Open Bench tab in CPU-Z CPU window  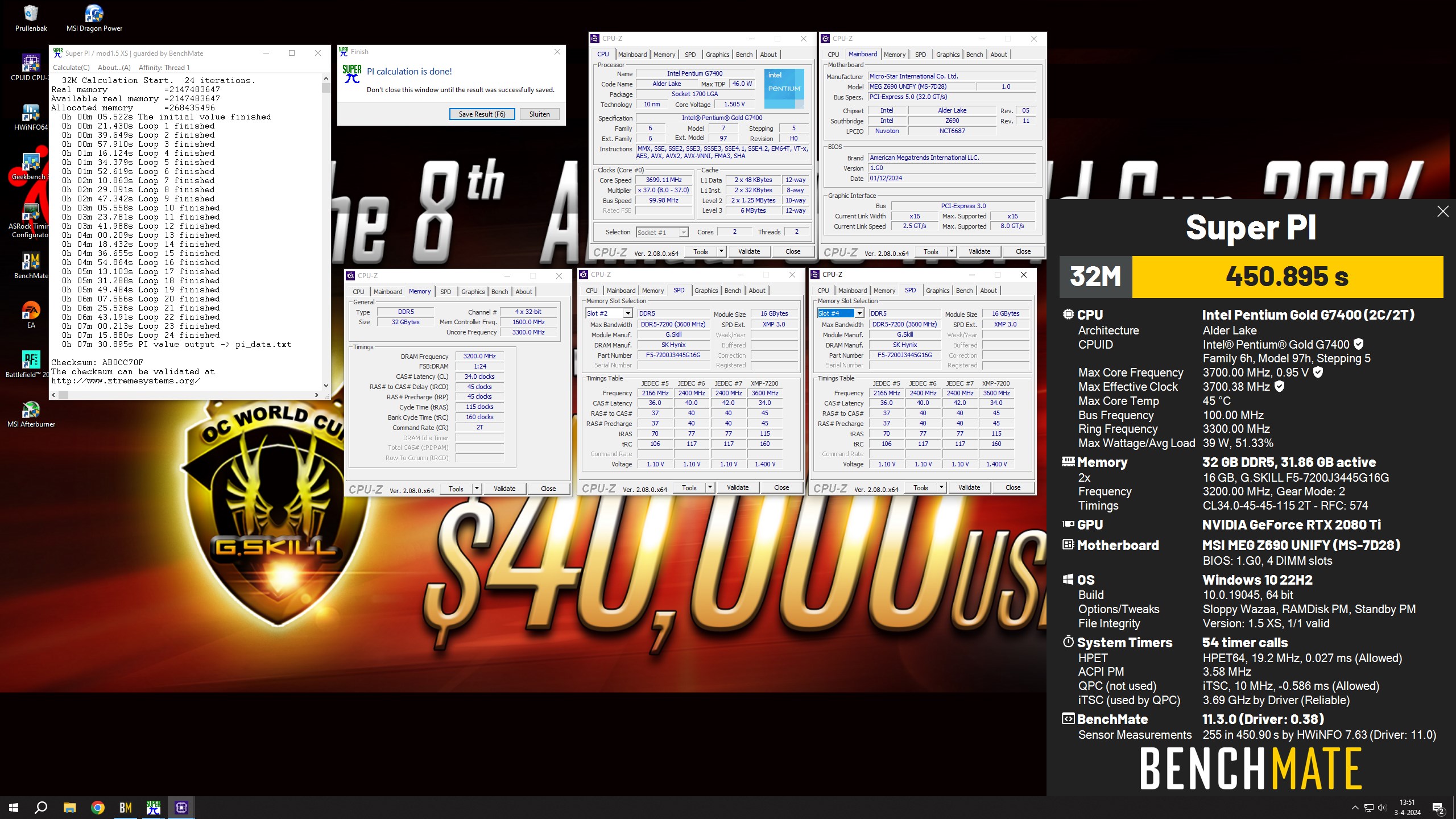(744, 55)
